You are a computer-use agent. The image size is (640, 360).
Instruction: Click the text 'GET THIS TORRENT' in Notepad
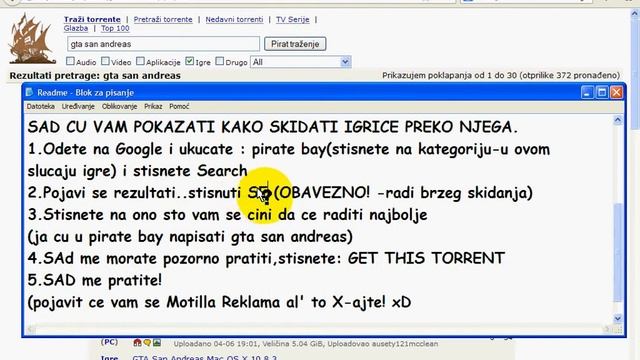426,258
